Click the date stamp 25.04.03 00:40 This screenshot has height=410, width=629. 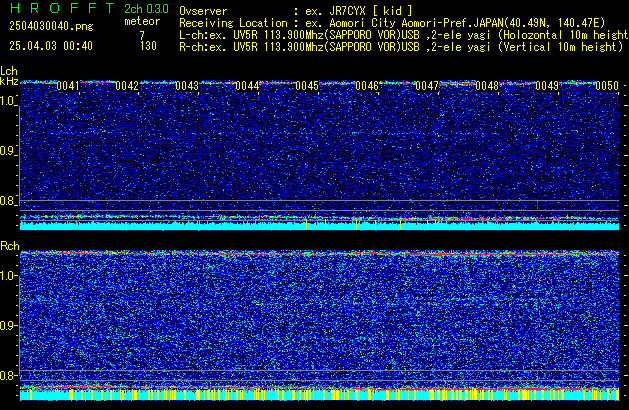pyautogui.click(x=51, y=46)
